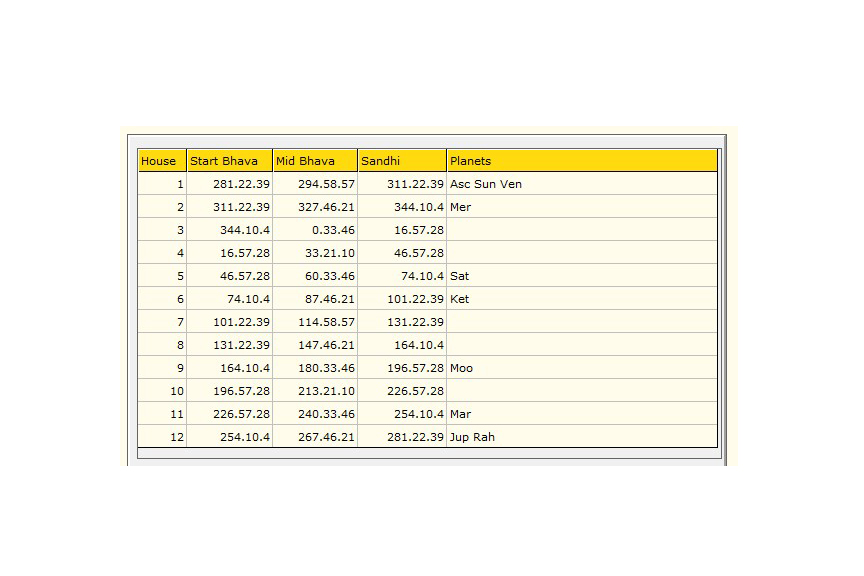The width and height of the screenshot is (864, 576).
Task: Click Mid Bhava value 0.33.46 in House 3
Action: [333, 230]
